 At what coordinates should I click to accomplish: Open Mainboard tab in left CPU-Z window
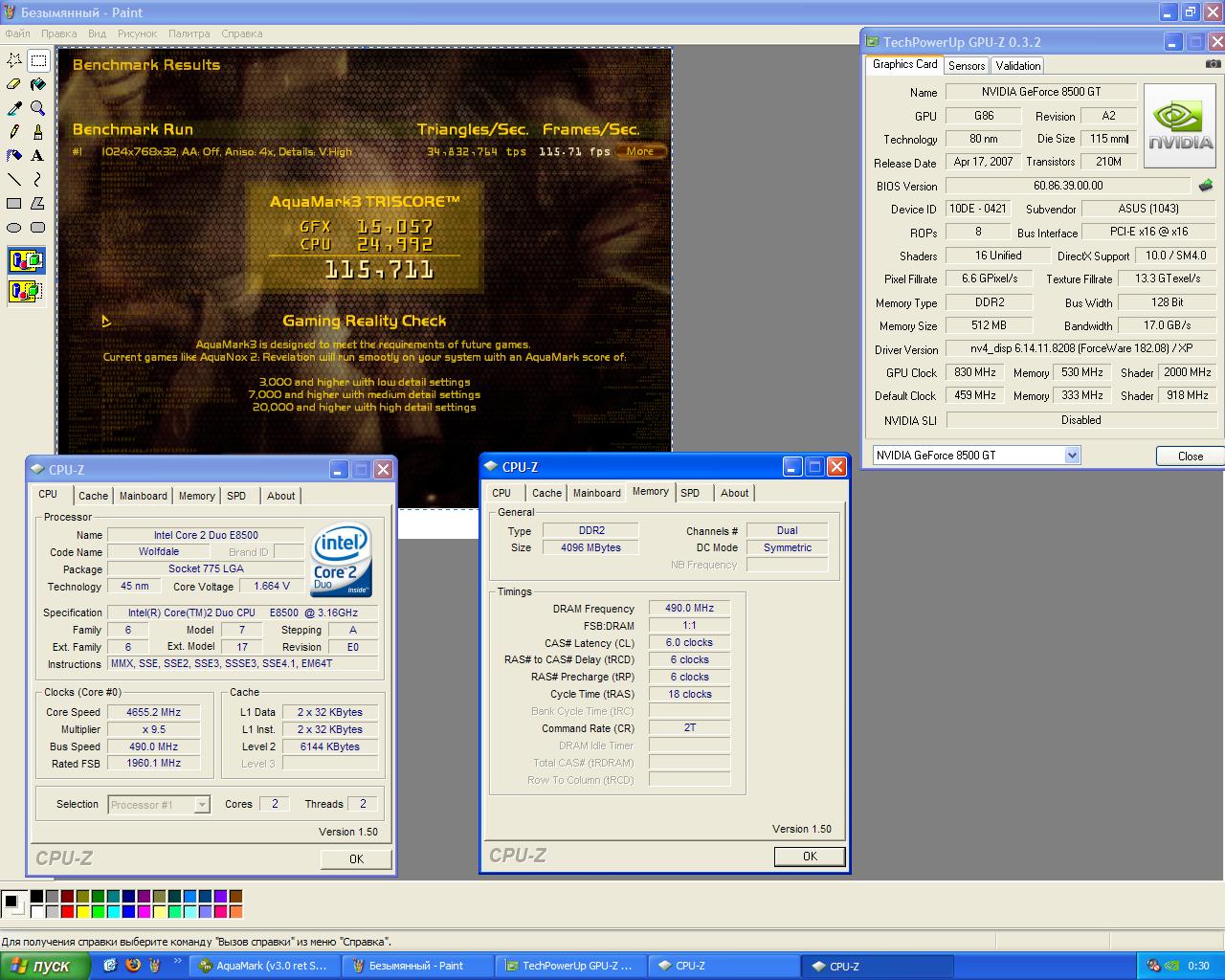pyautogui.click(x=144, y=496)
